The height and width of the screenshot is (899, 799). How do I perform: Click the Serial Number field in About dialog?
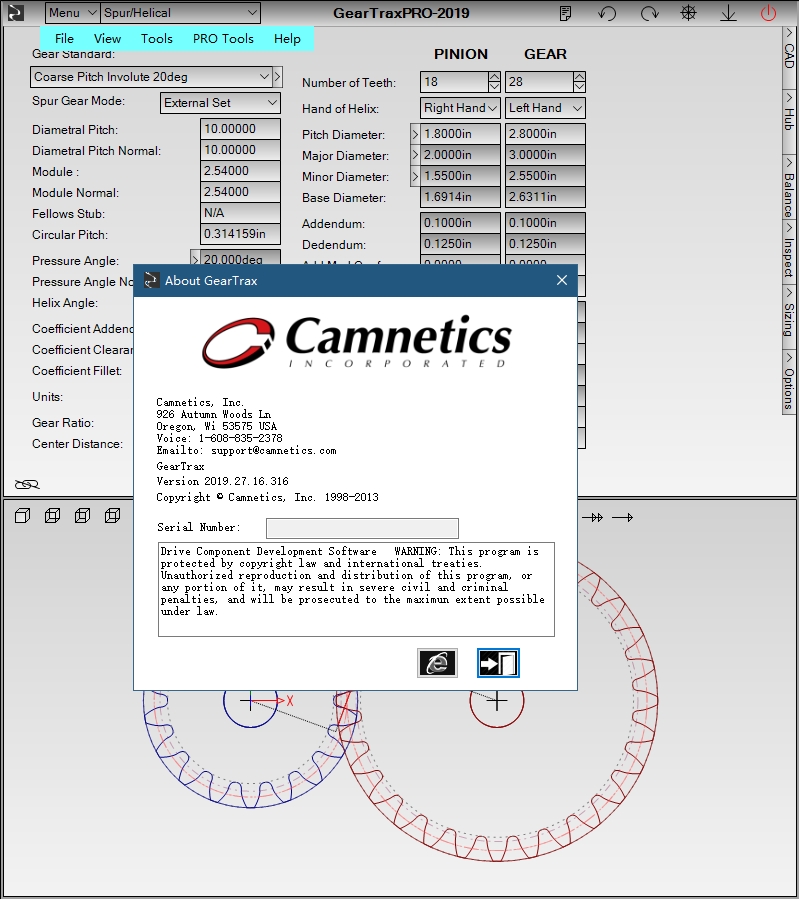[x=362, y=528]
